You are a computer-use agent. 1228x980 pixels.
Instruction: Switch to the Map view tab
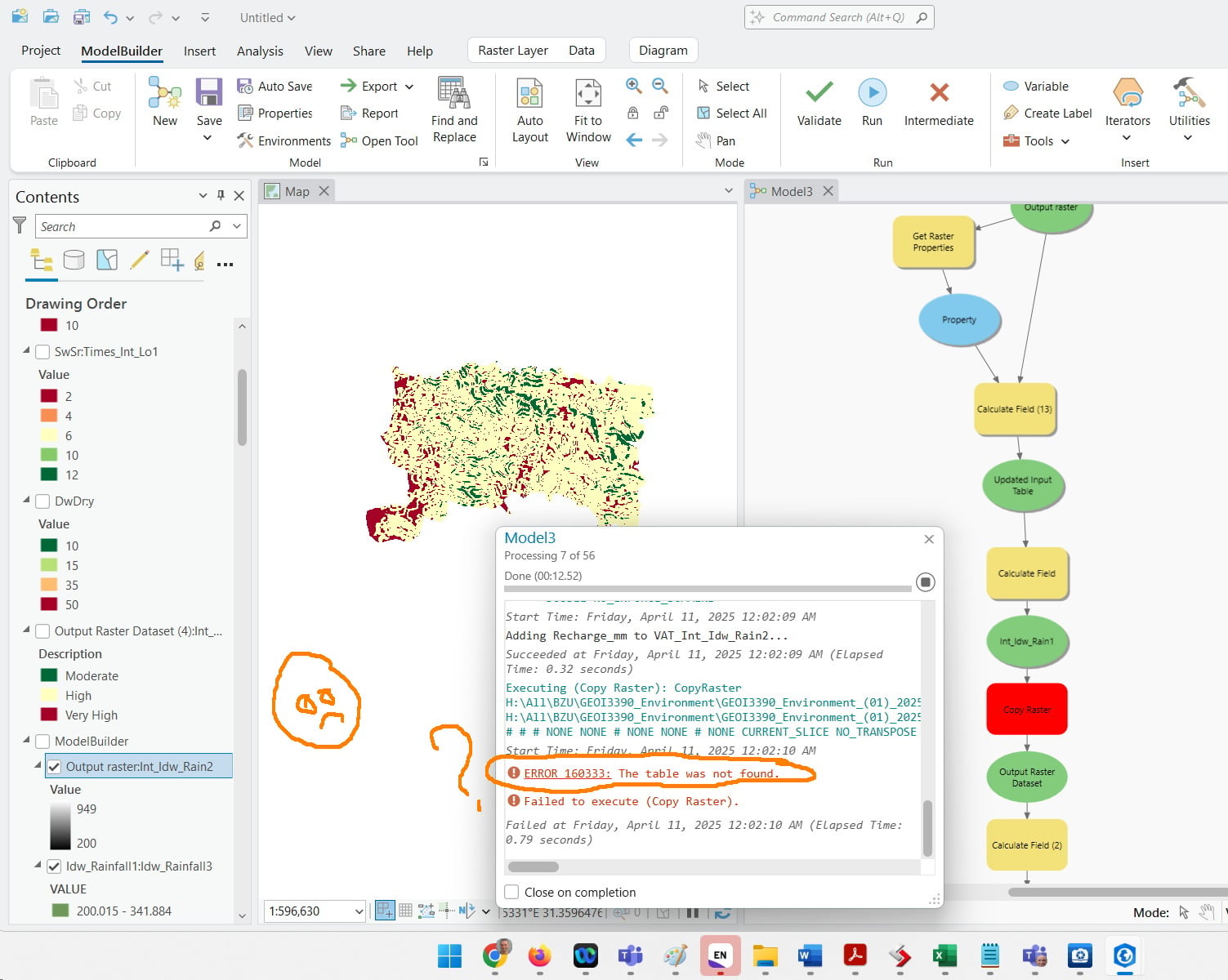[296, 191]
